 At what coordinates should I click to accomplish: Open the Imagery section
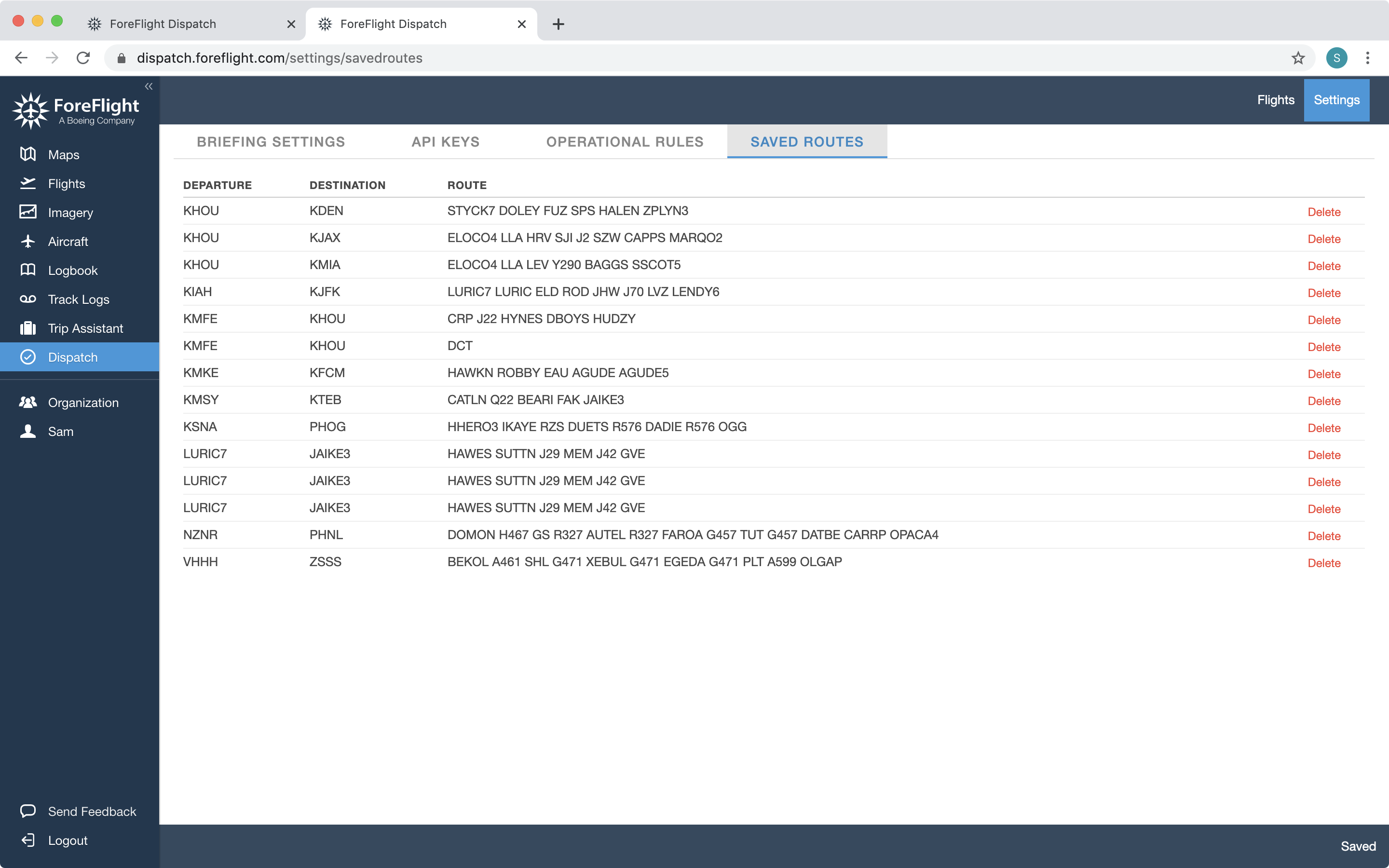click(x=70, y=212)
